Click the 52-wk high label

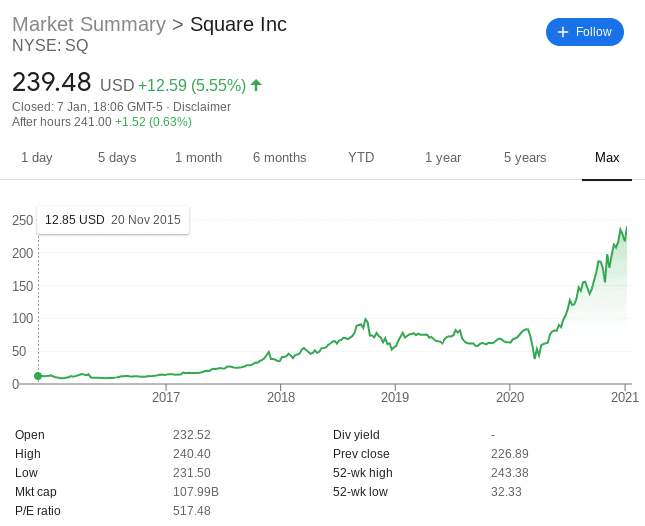pos(363,473)
